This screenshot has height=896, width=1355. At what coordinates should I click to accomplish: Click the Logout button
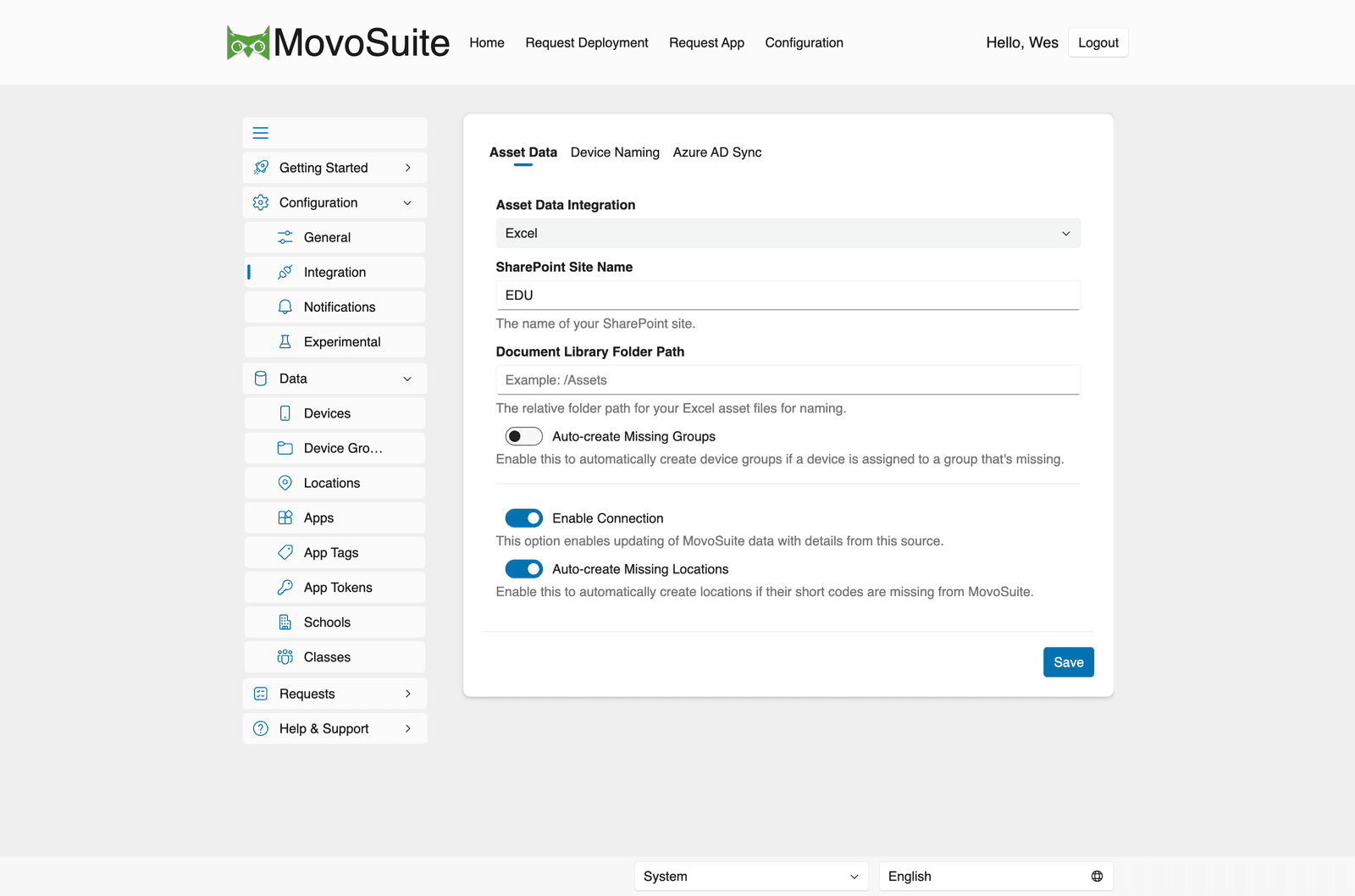tap(1098, 42)
